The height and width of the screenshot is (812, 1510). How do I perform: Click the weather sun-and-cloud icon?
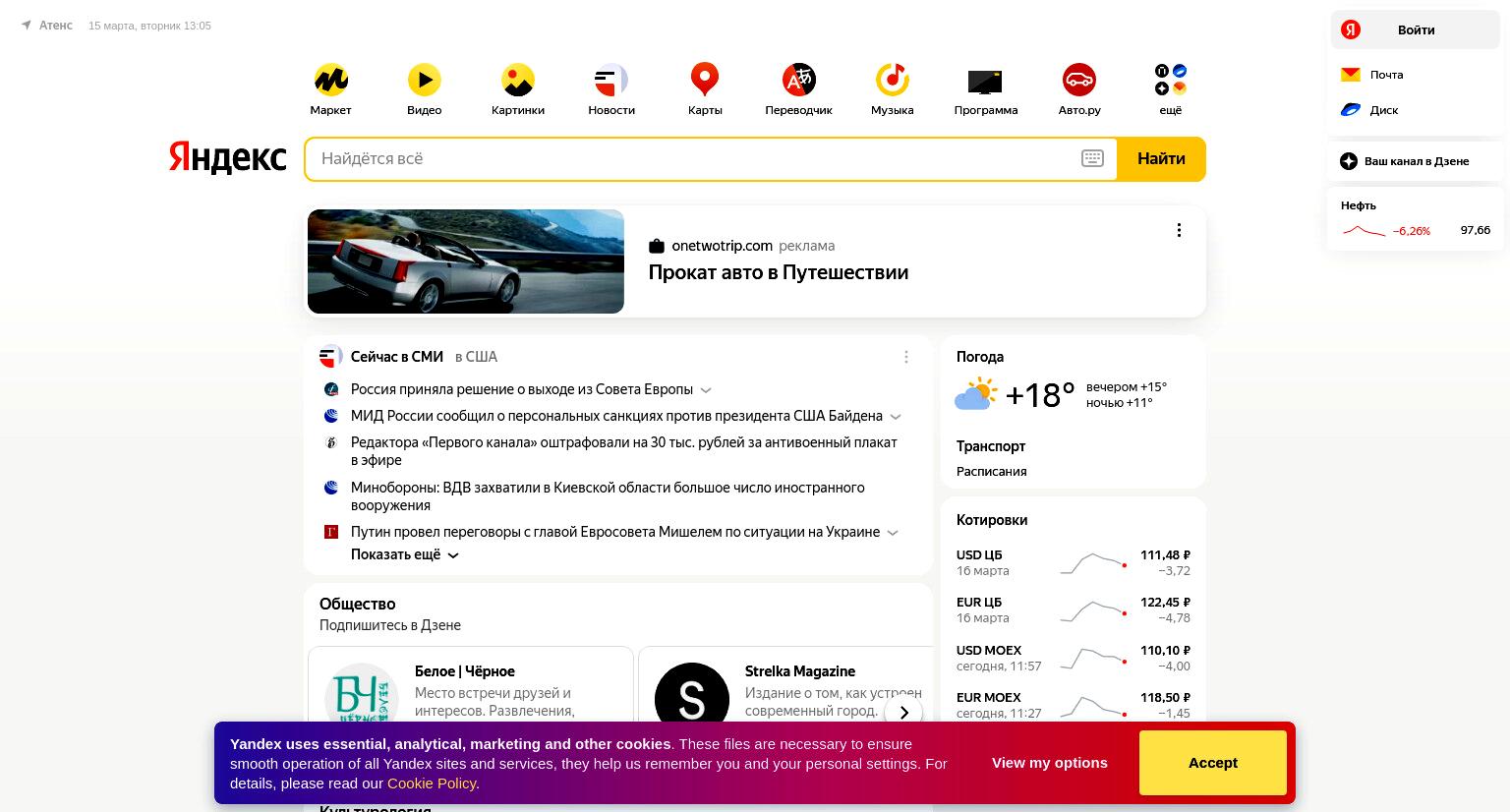tap(976, 395)
